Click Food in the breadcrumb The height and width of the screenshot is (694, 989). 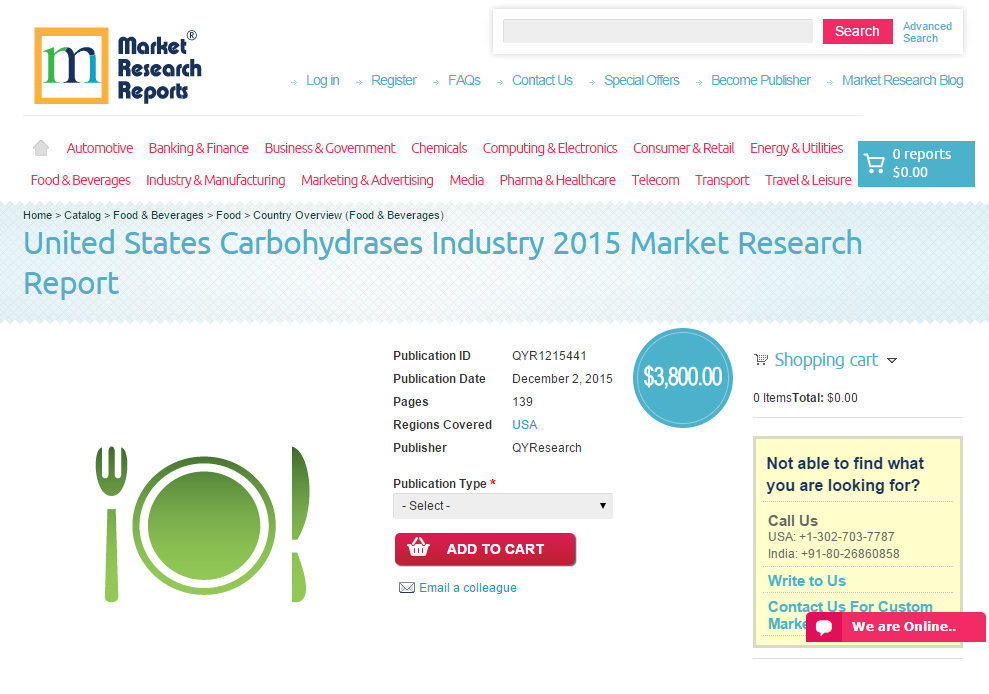[228, 215]
